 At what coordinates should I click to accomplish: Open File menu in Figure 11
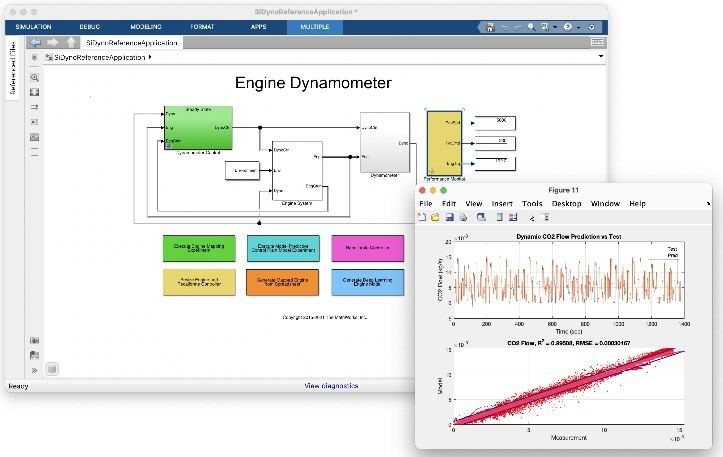(x=426, y=203)
